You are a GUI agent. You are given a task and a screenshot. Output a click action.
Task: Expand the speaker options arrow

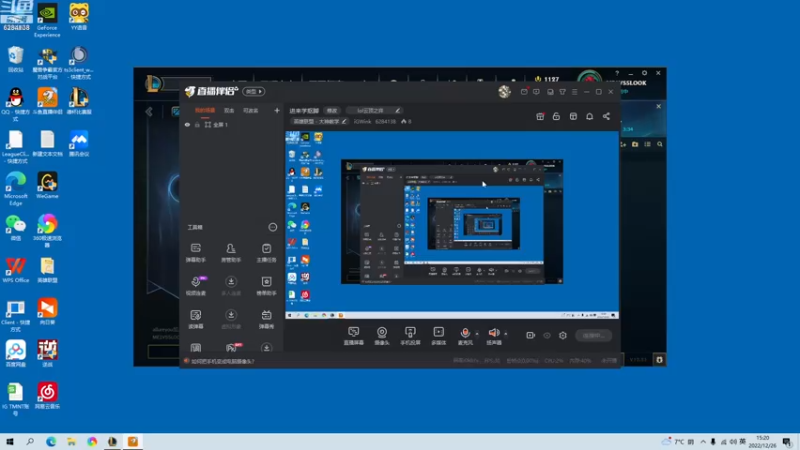point(506,334)
